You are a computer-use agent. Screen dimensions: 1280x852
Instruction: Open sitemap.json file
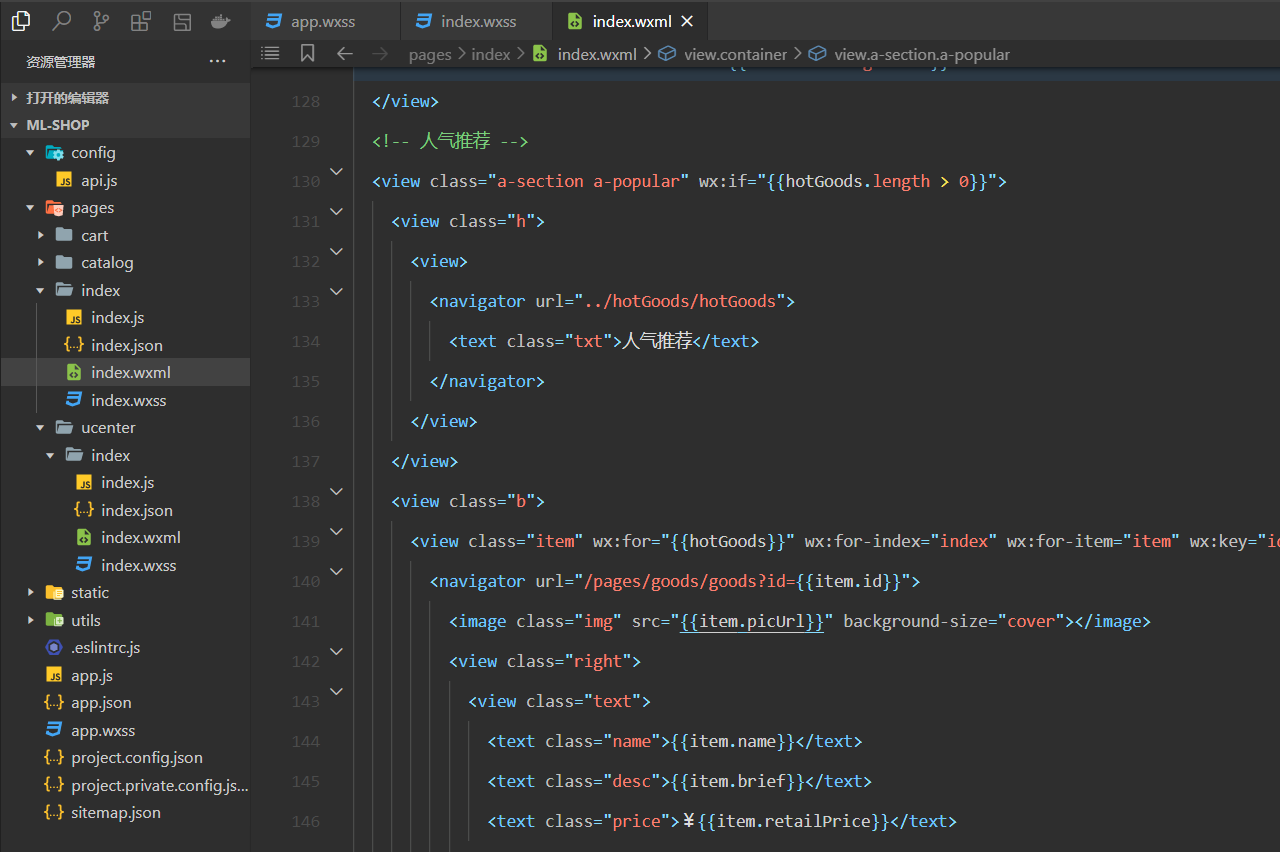pyautogui.click(x=125, y=813)
